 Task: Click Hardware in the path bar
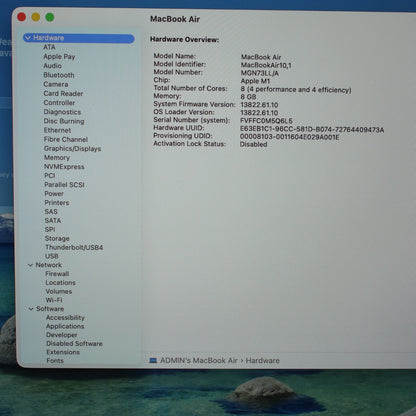point(263,360)
